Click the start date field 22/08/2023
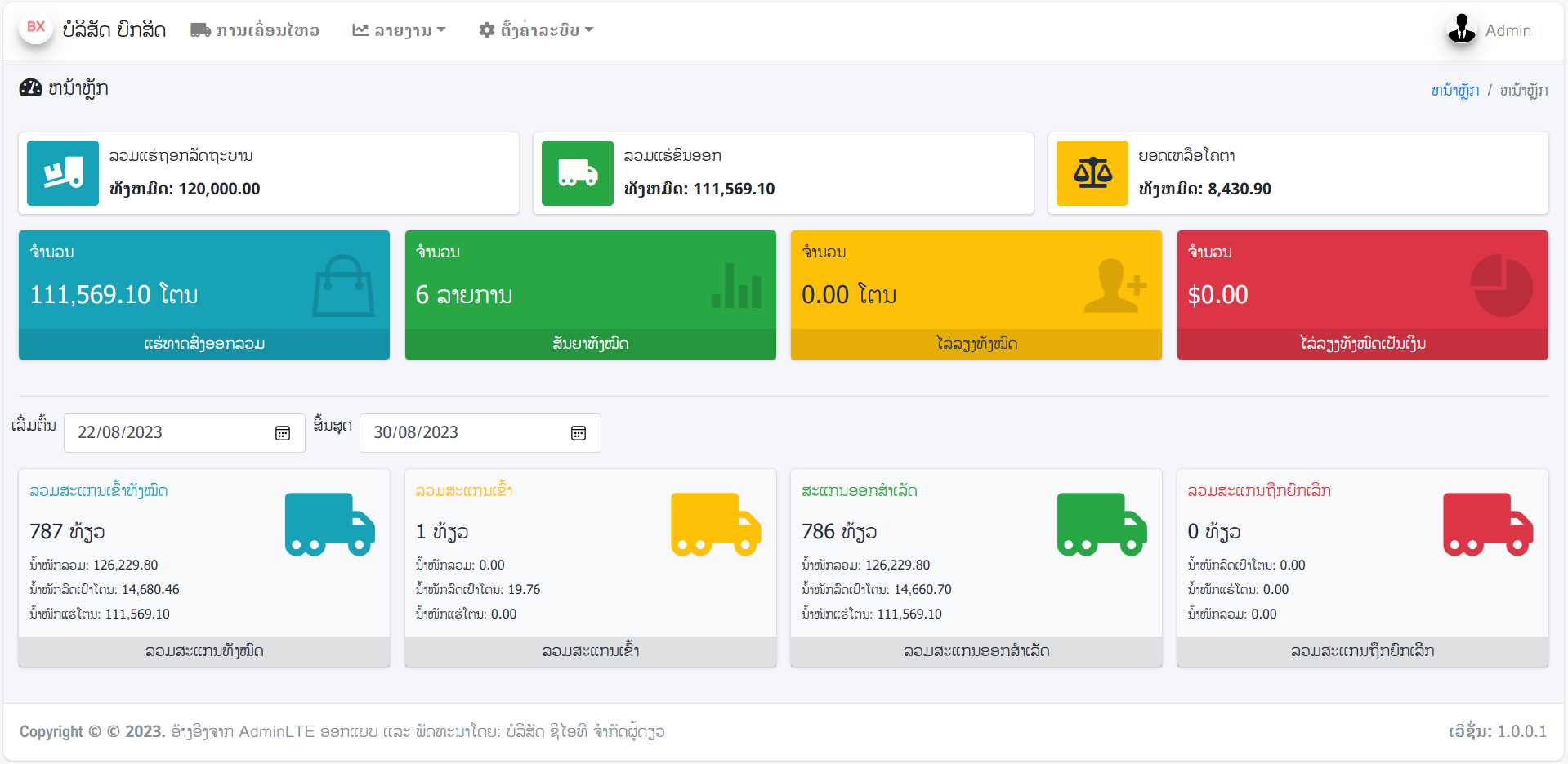 pos(185,433)
